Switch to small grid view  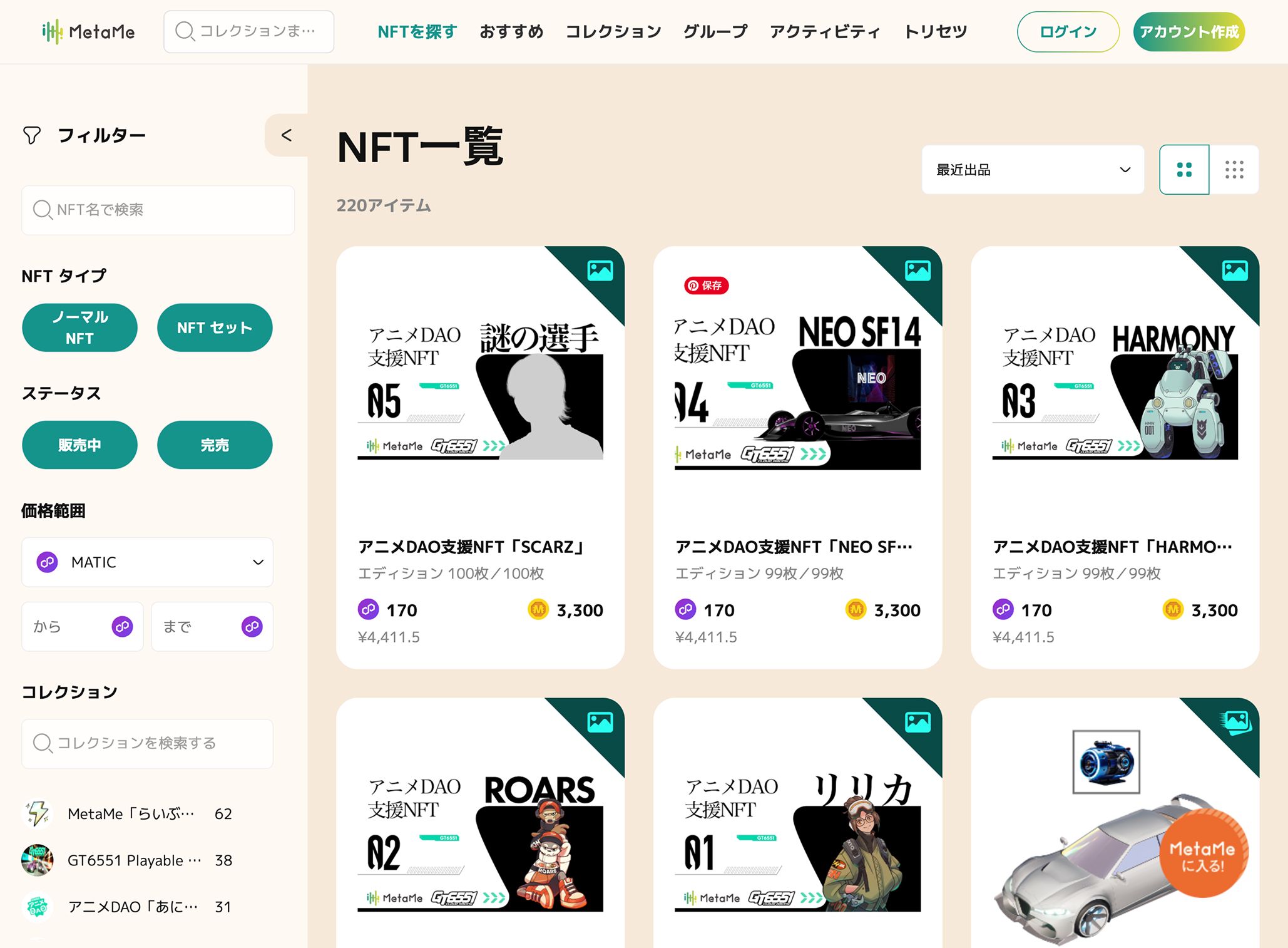tap(1234, 170)
